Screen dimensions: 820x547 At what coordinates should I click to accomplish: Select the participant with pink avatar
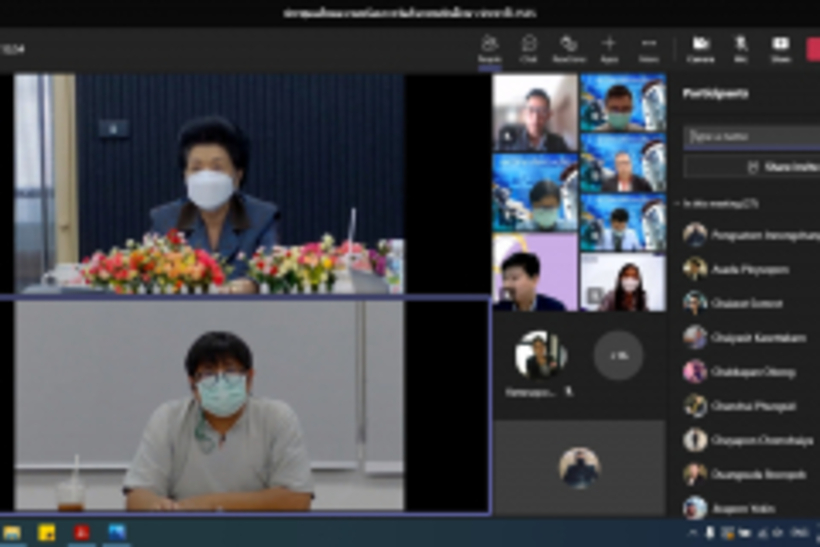click(751, 372)
